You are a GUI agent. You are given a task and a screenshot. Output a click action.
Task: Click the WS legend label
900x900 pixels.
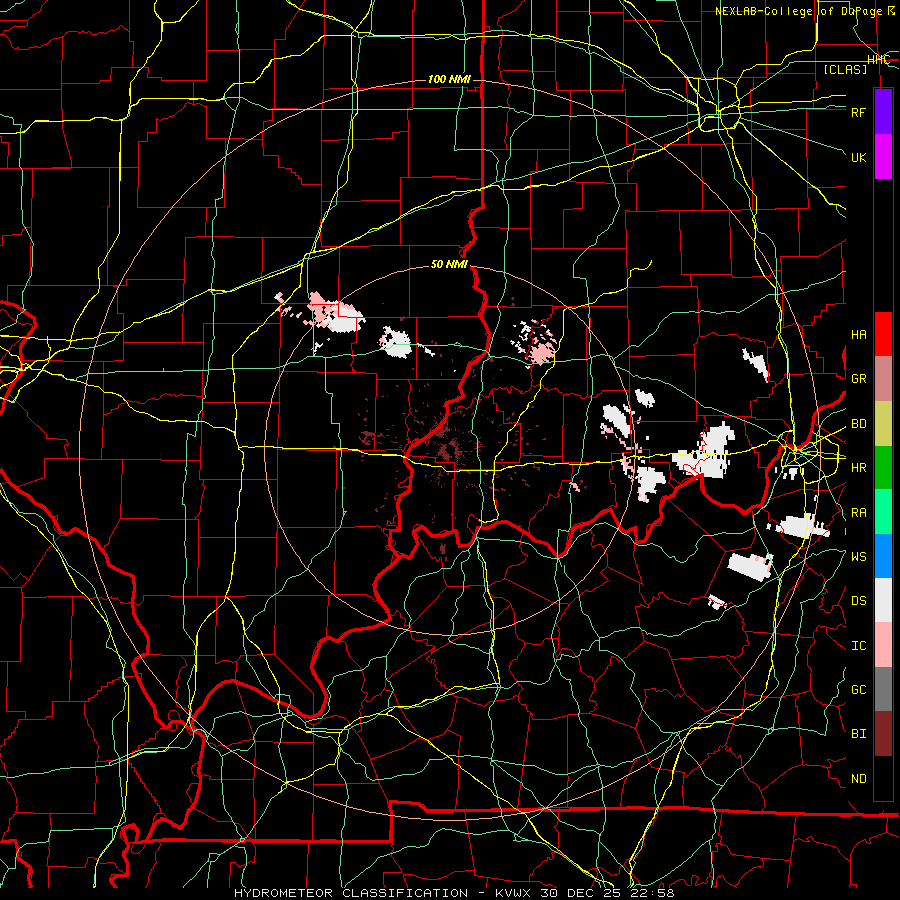click(x=859, y=557)
